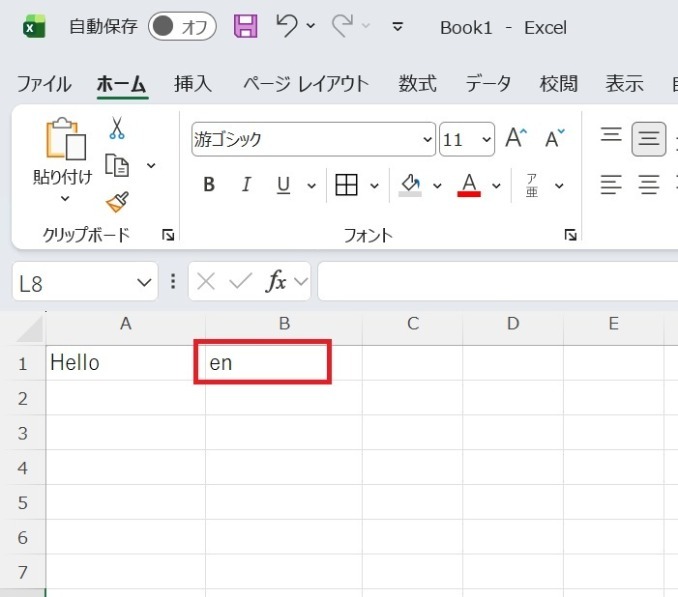This screenshot has width=678, height=597.
Task: Open the borders options arrow
Action: (374, 186)
